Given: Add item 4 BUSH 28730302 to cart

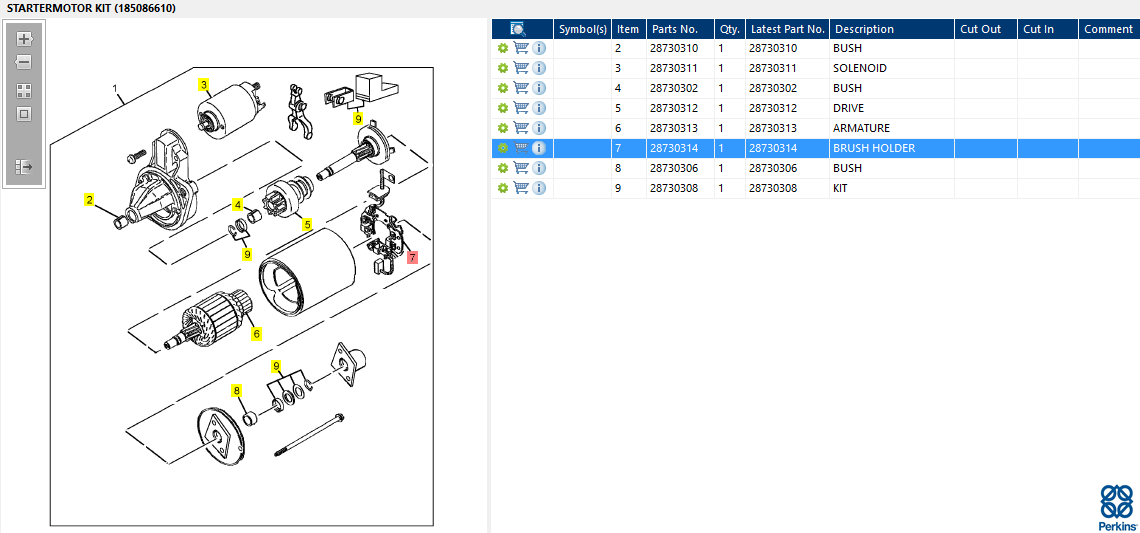Looking at the screenshot, I should [x=521, y=88].
